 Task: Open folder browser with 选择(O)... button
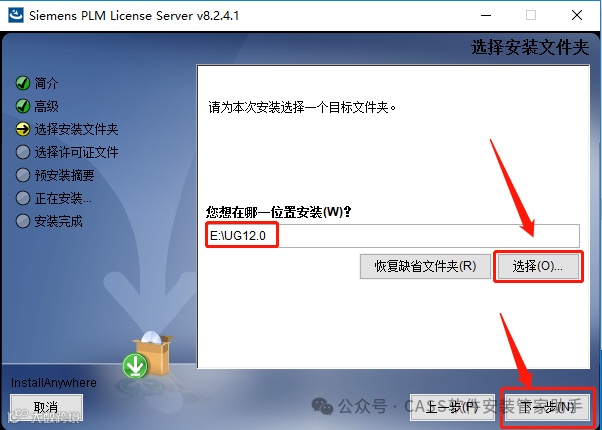pos(538,266)
